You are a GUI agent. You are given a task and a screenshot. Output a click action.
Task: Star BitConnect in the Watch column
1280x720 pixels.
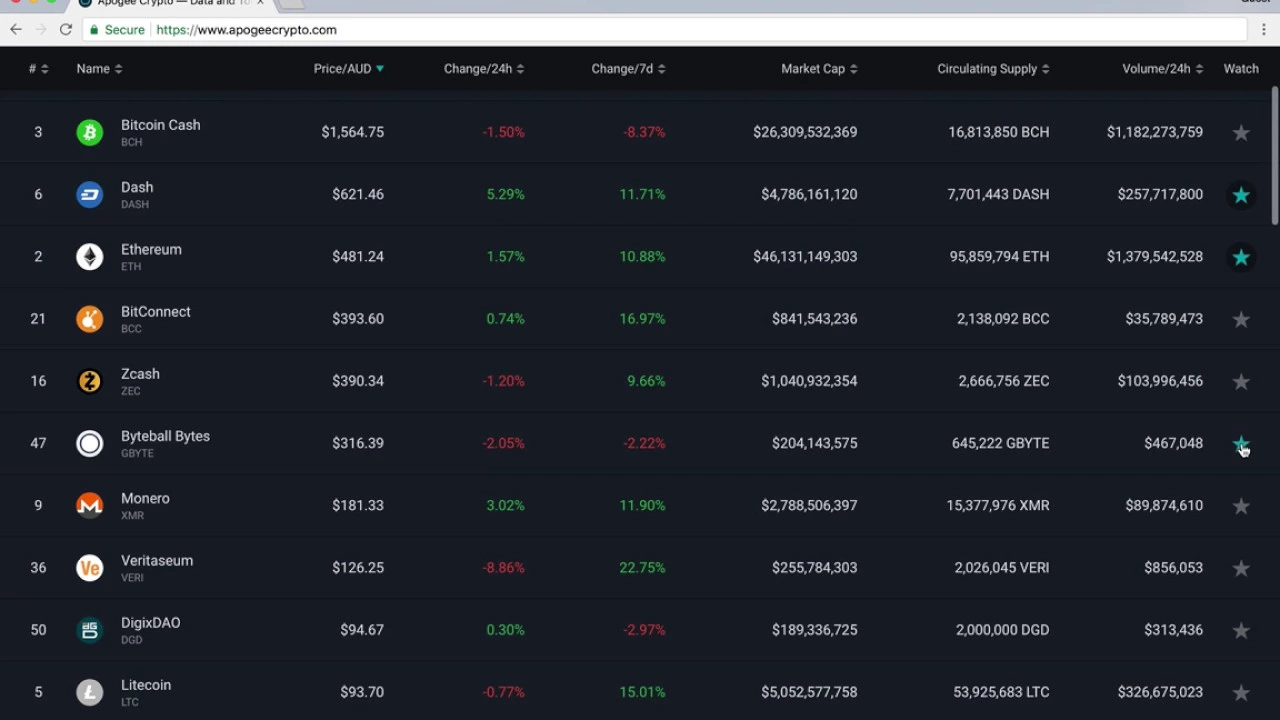[x=1241, y=319]
